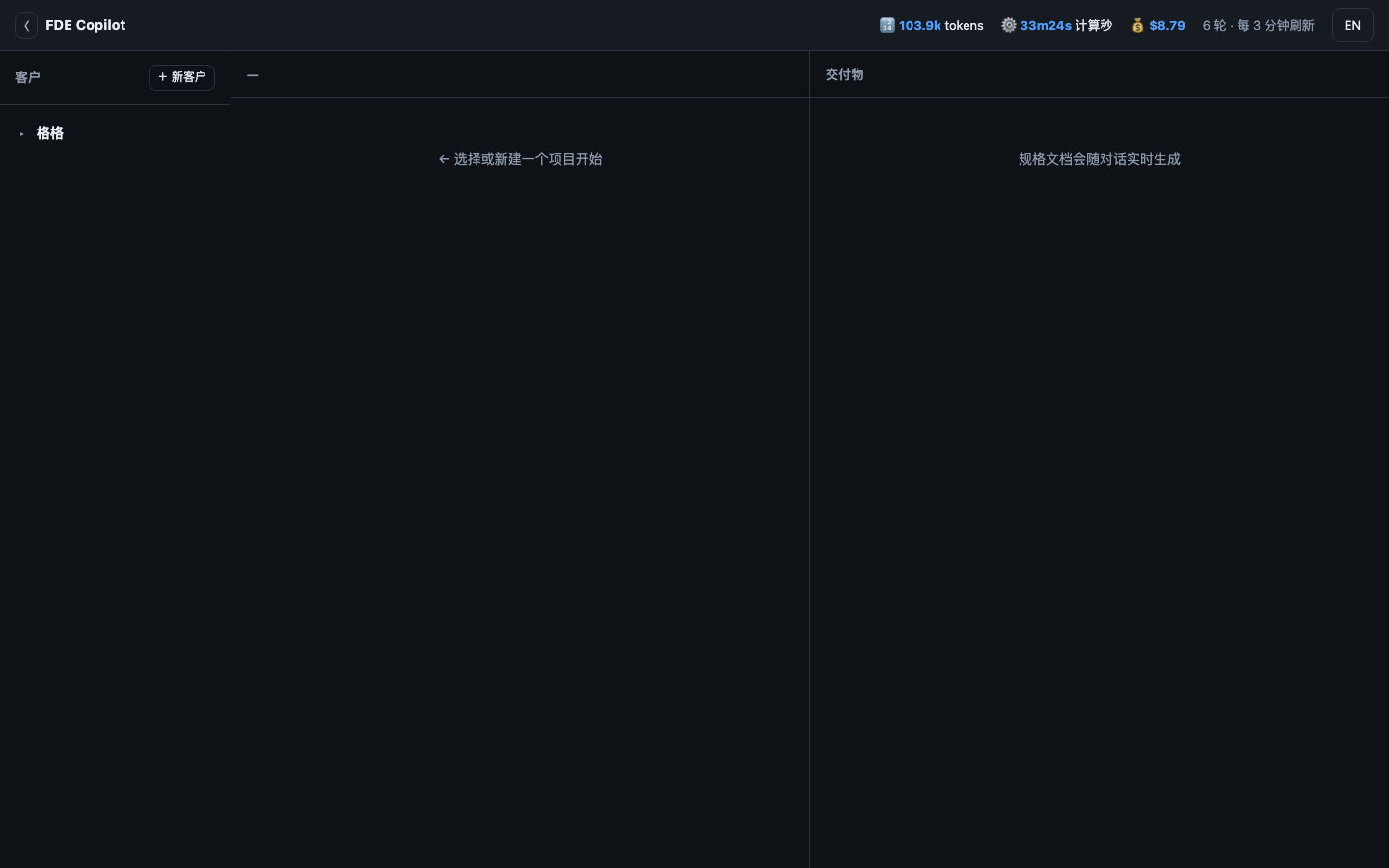Switch language with the EN button

point(1352,25)
